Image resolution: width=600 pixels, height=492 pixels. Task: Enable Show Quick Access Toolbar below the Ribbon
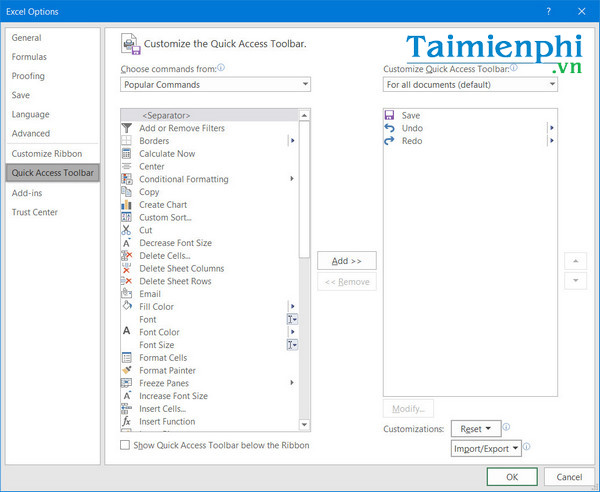pyautogui.click(x=125, y=445)
